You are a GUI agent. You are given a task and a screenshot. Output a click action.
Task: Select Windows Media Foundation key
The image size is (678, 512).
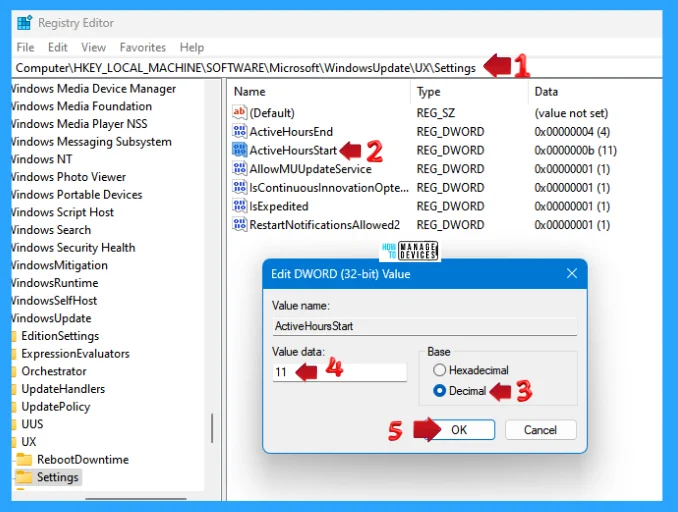tap(81, 106)
